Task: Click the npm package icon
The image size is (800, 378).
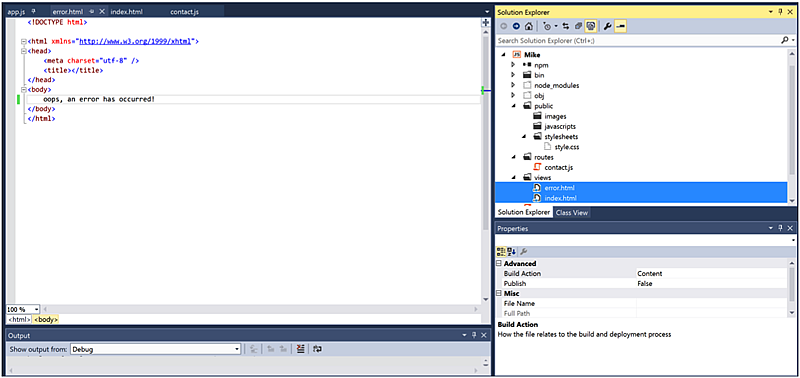Action: 527,65
